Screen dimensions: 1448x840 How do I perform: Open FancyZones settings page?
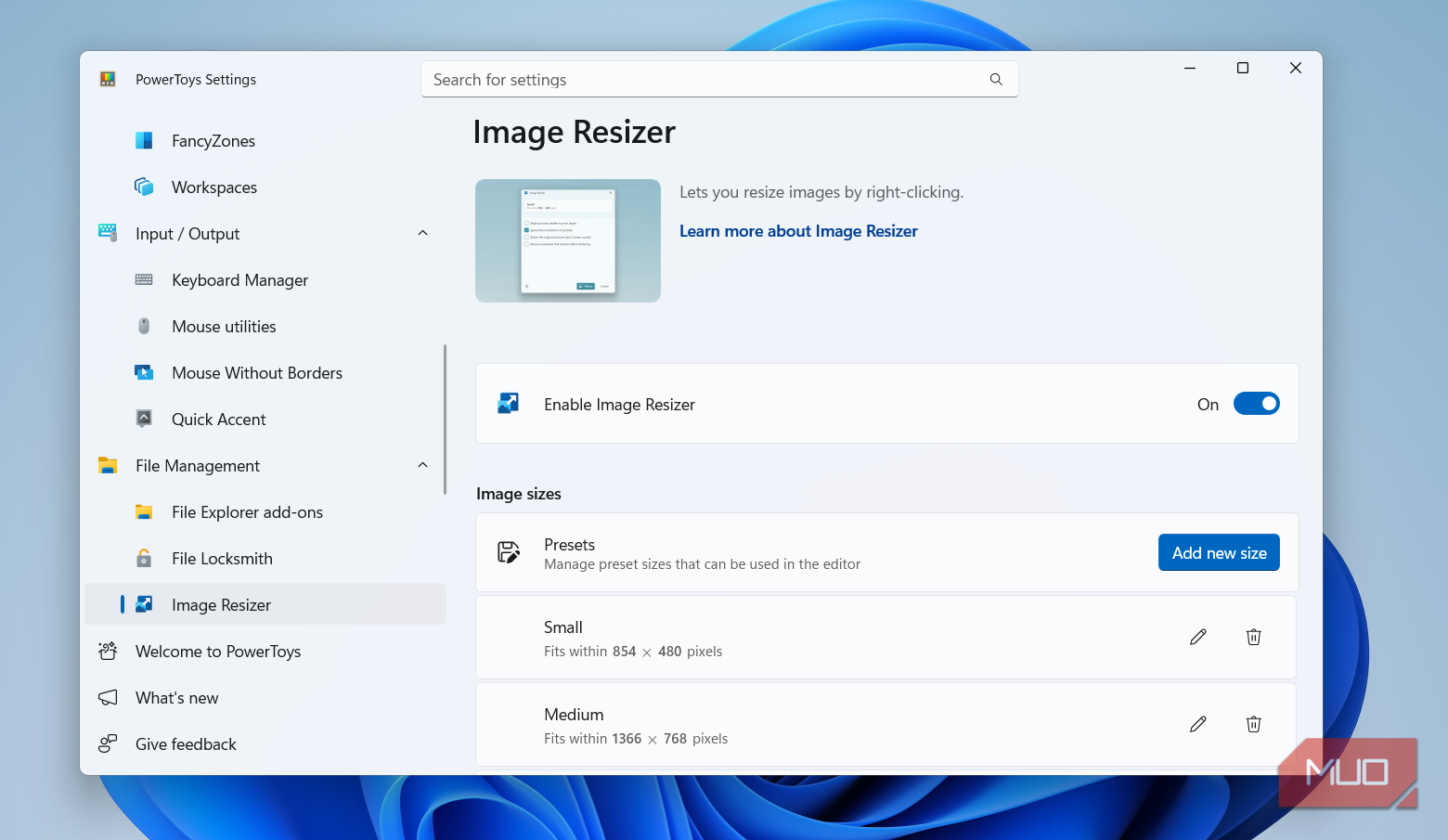(265, 140)
